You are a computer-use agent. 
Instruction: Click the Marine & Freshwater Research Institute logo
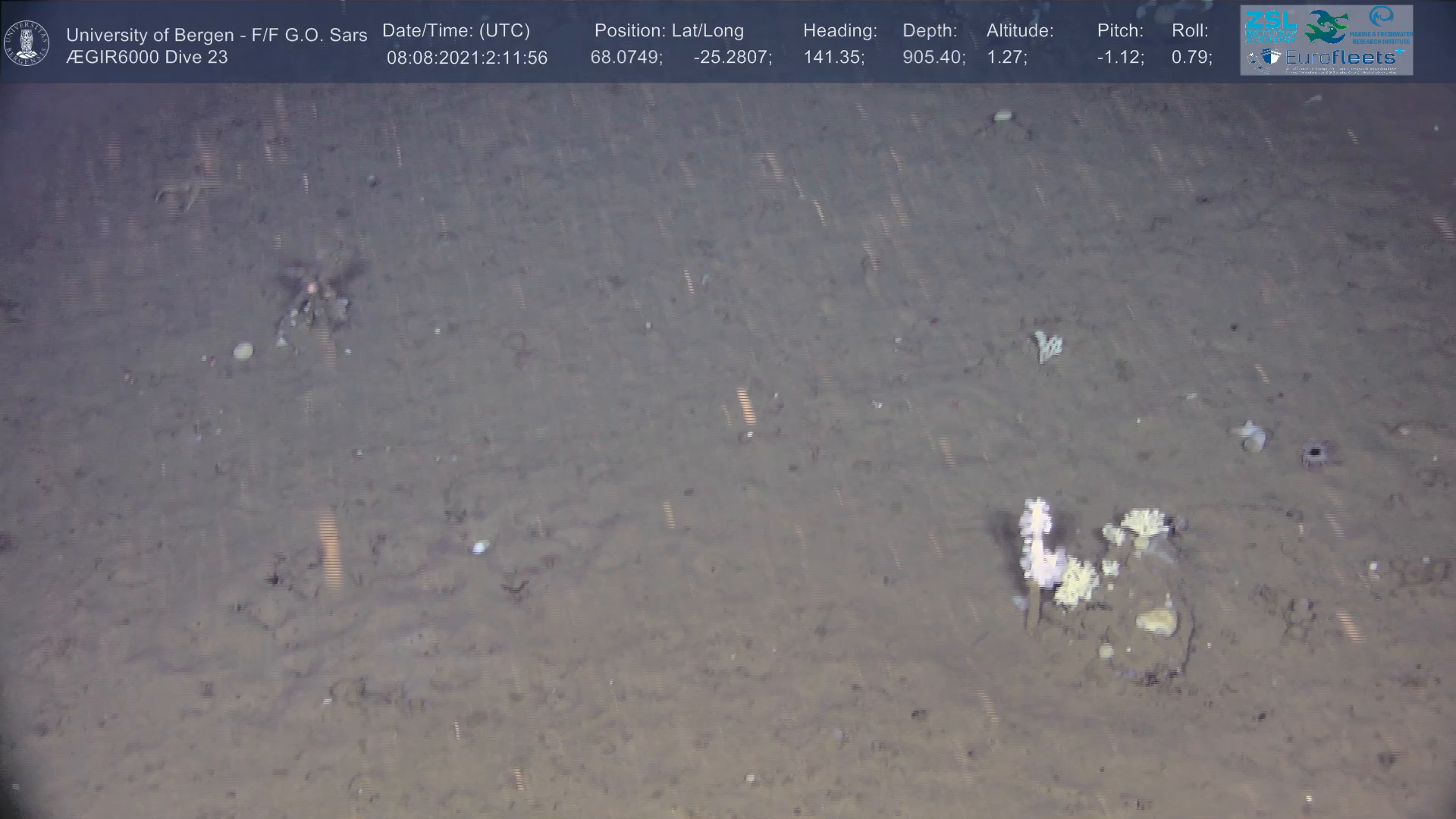click(1383, 24)
